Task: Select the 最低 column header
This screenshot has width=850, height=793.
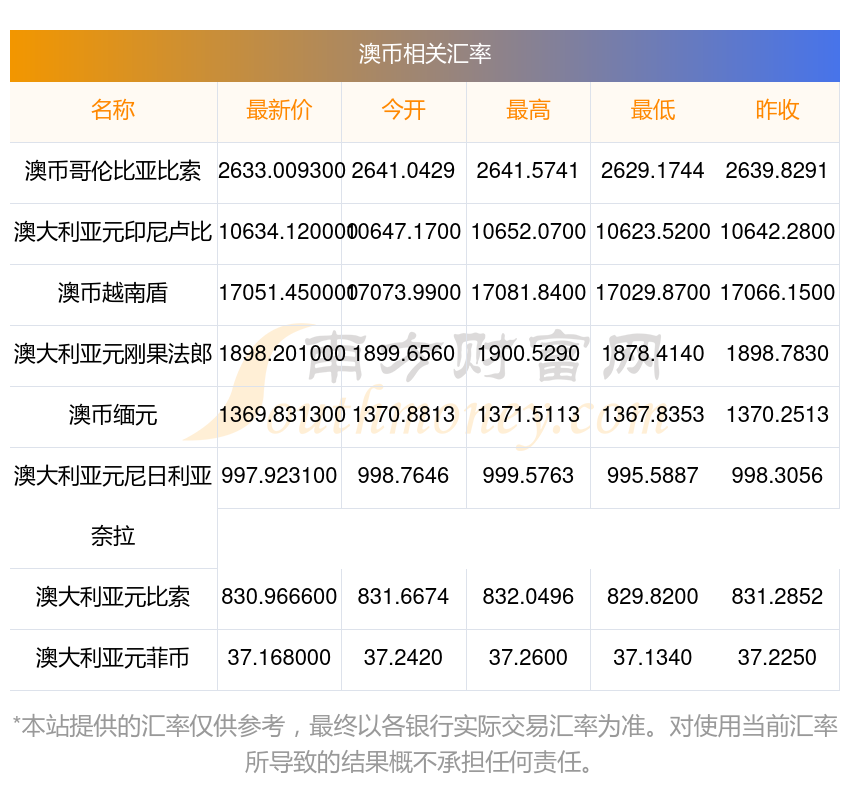Action: point(653,110)
